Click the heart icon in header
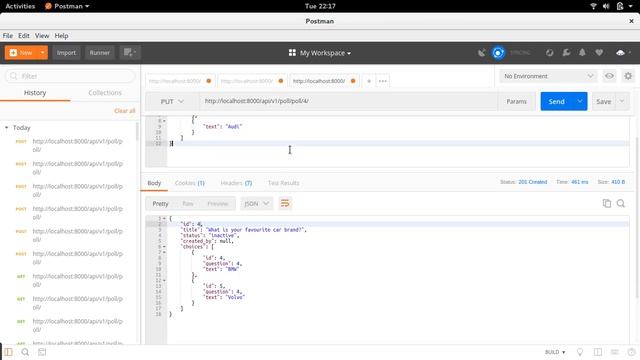The image size is (640, 360). coord(599,53)
